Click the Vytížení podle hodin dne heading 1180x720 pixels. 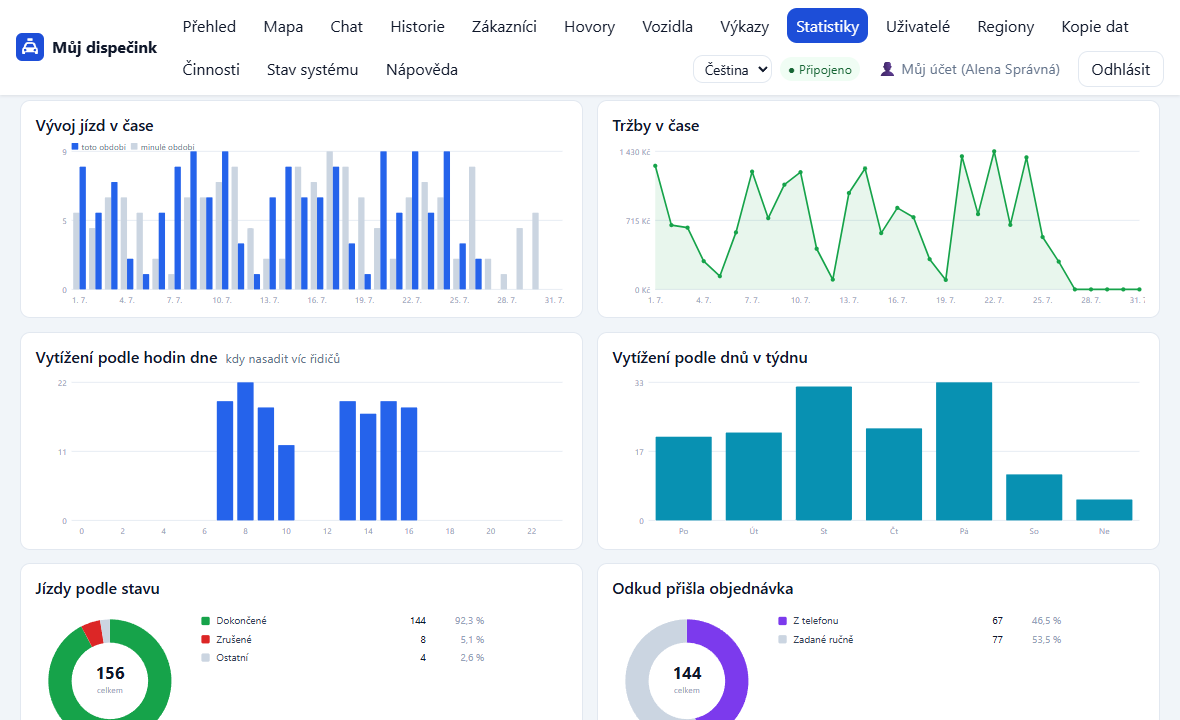(126, 357)
